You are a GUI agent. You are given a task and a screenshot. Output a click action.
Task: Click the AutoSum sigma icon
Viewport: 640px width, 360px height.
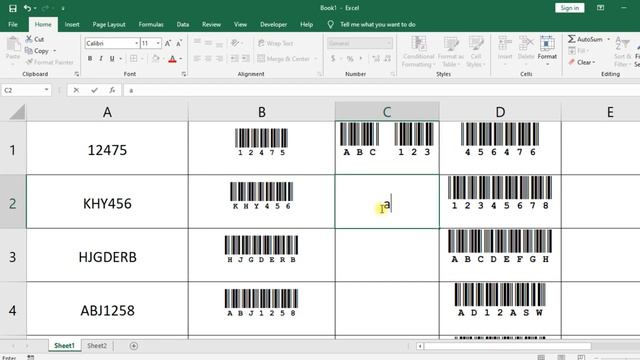pyautogui.click(x=571, y=39)
